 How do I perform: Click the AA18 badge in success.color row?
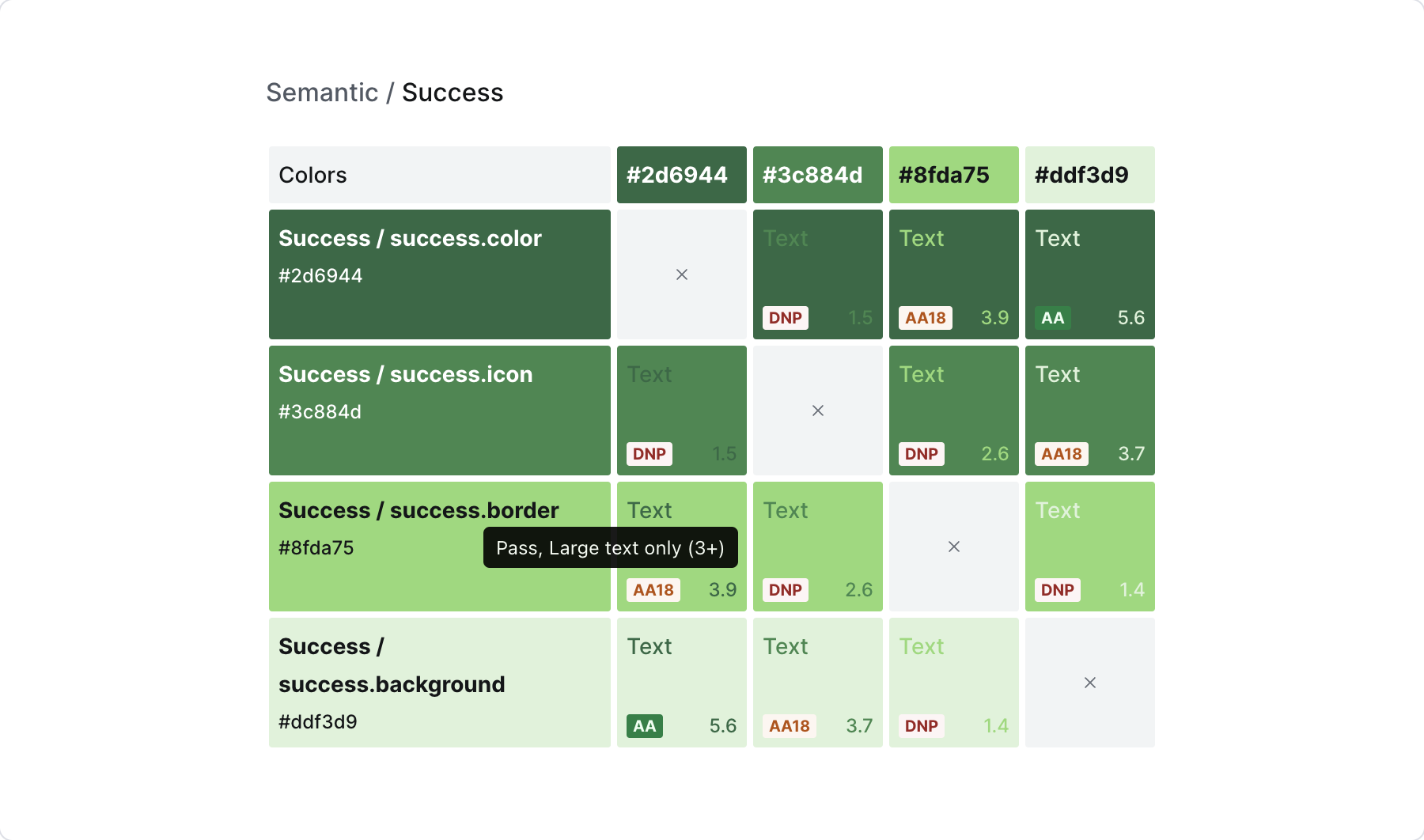925,318
